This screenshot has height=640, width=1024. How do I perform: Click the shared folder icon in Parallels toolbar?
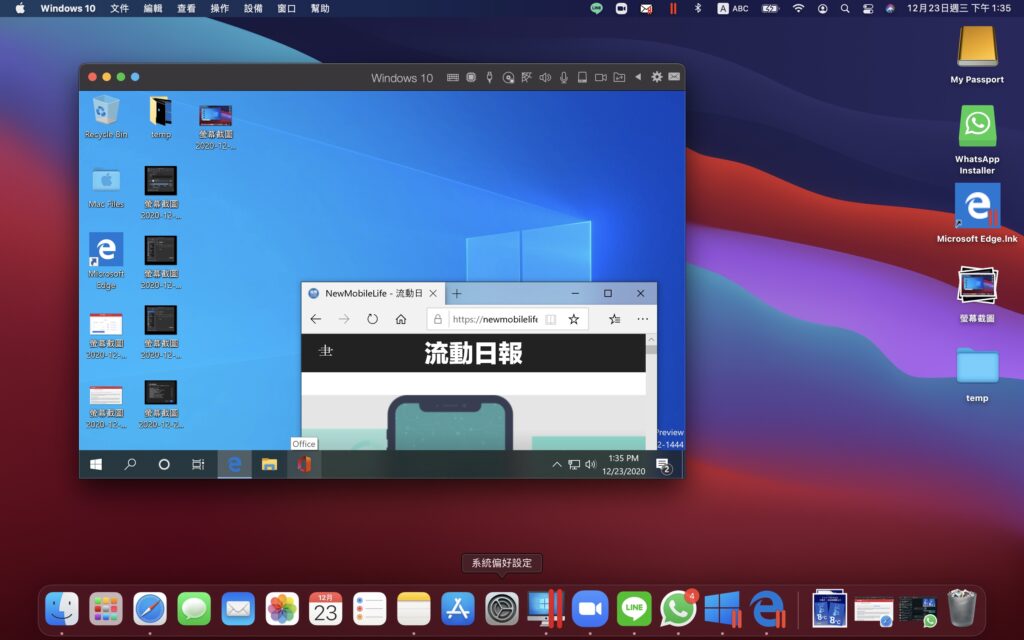click(619, 77)
